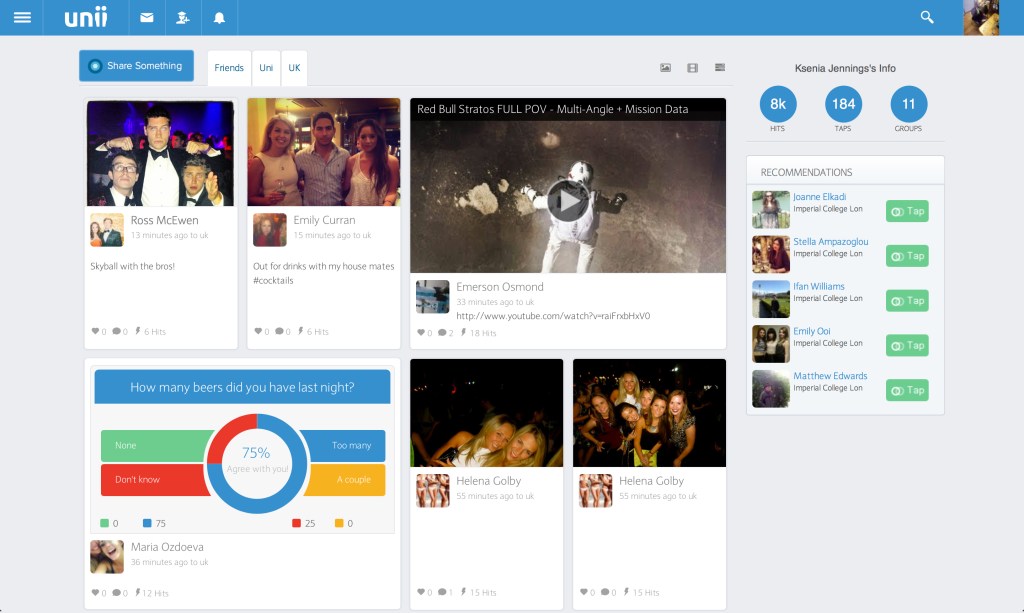
Task: Filter feed by text posts icon
Action: 720,67
